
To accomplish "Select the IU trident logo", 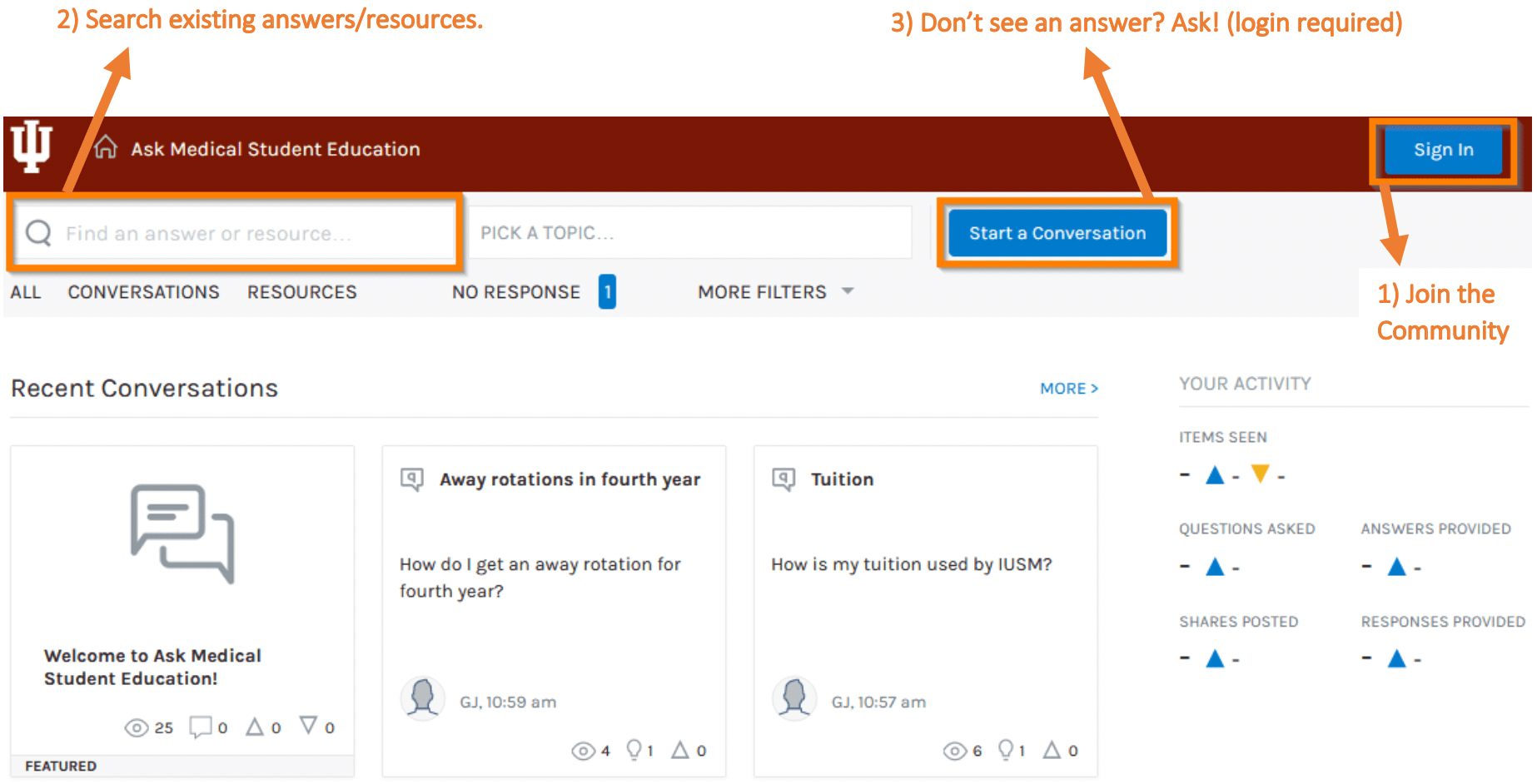I will pos(30,147).
